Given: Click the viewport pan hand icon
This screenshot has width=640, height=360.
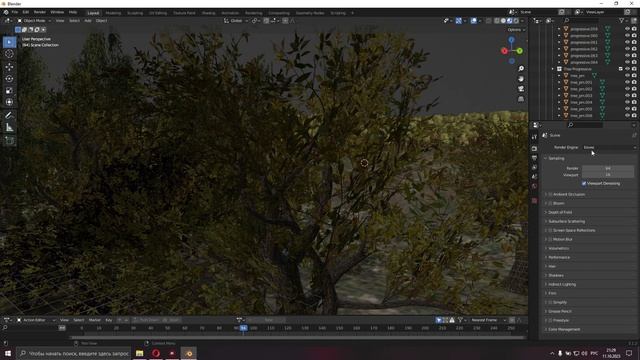Looking at the screenshot, I should click(521, 79).
